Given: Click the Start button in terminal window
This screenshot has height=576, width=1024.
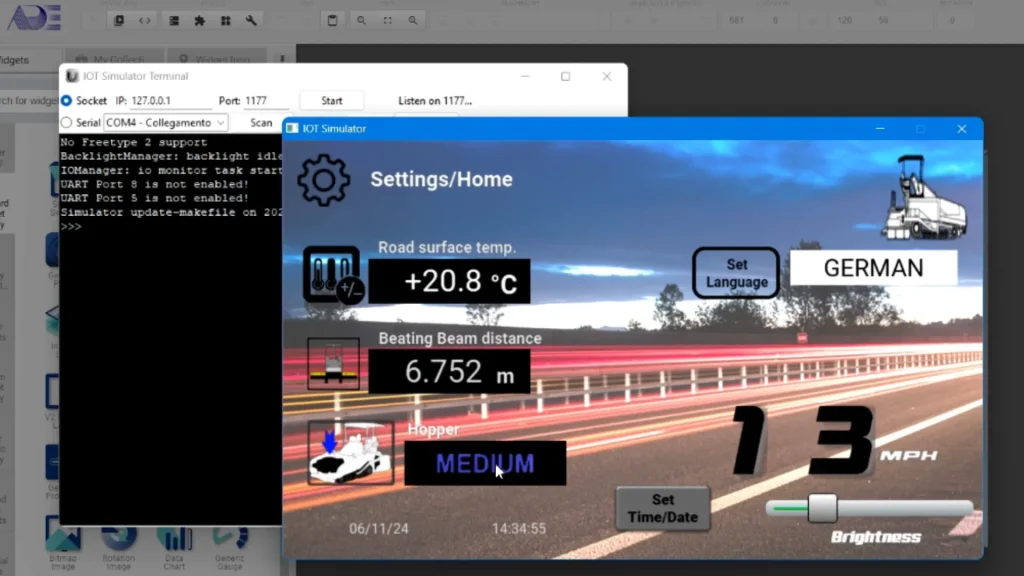Looking at the screenshot, I should 332,101.
